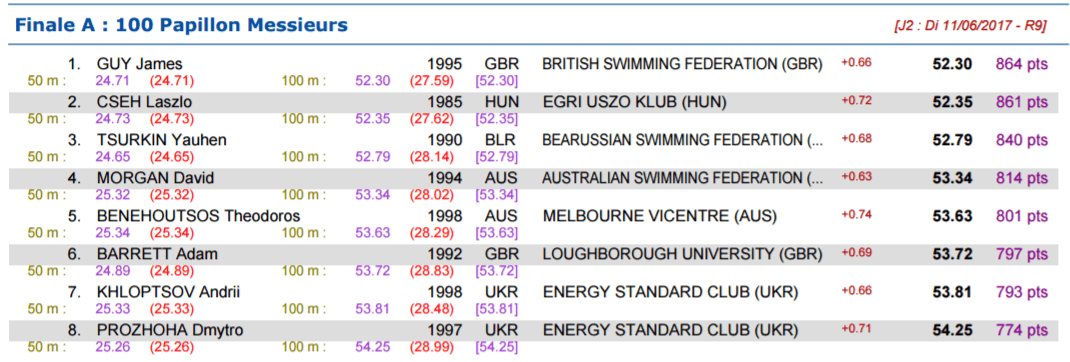Image resolution: width=1070 pixels, height=362 pixels.
Task: Click the heading Finale A : 100 Papillon Messieurs
Action: 182,26
